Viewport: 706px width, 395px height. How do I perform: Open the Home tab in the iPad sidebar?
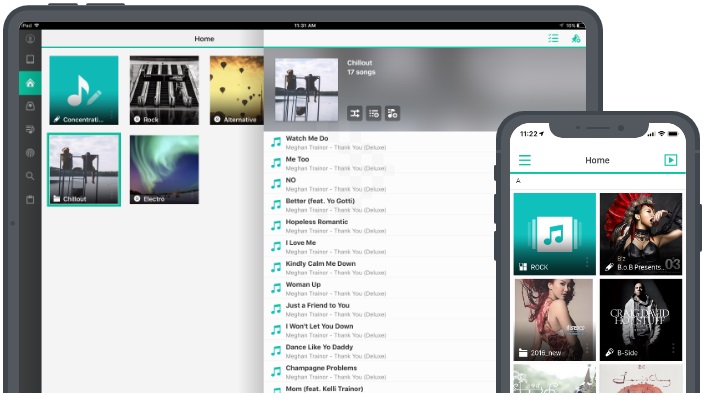point(30,83)
